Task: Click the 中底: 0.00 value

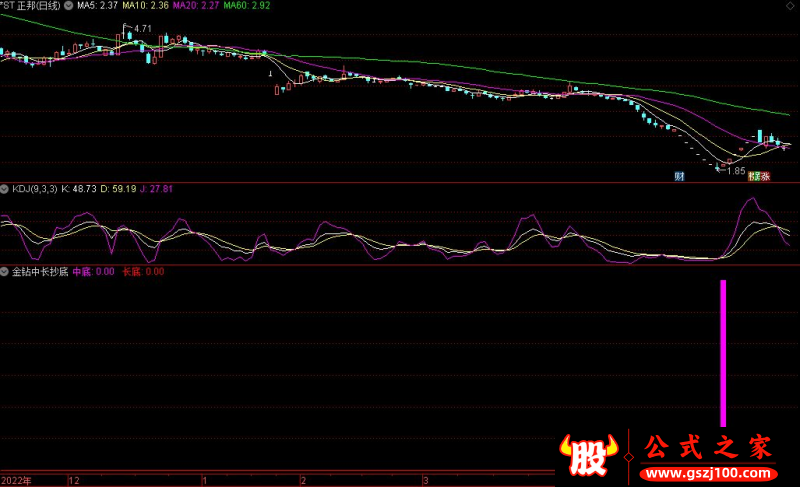Action: 93,272
